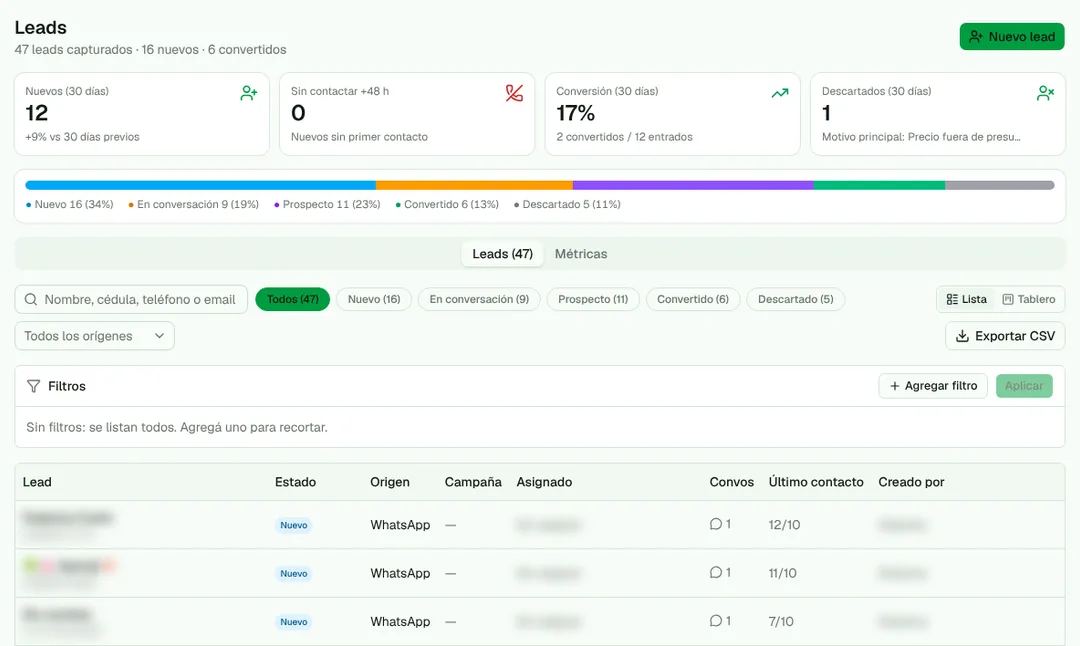Click the Filtros funnel icon

pyautogui.click(x=33, y=386)
